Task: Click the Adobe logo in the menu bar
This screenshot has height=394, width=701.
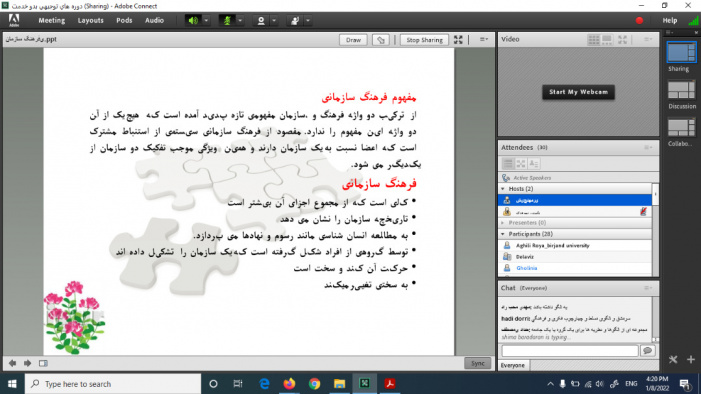Action: pos(14,21)
